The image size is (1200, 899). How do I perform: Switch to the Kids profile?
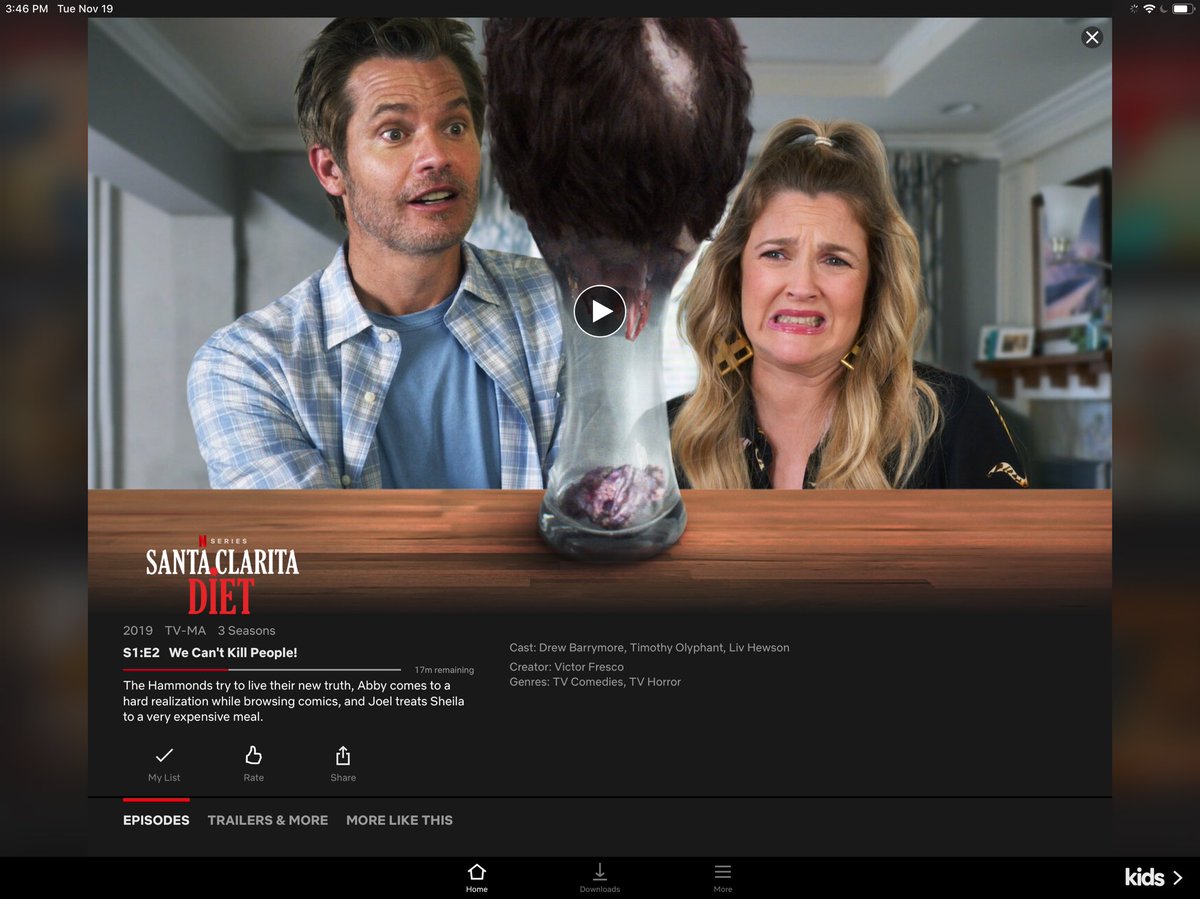[1153, 877]
